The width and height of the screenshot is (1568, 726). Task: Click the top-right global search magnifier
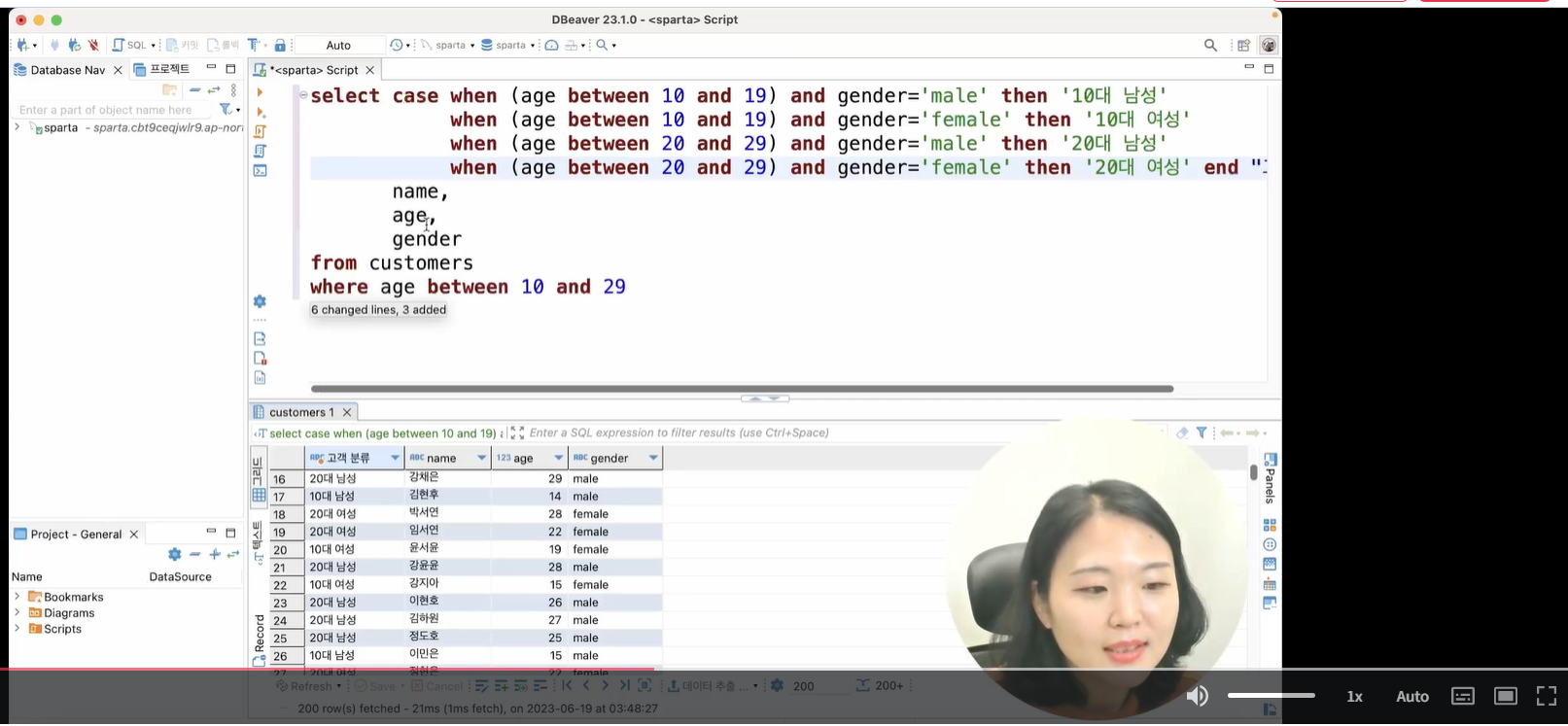(x=1210, y=45)
